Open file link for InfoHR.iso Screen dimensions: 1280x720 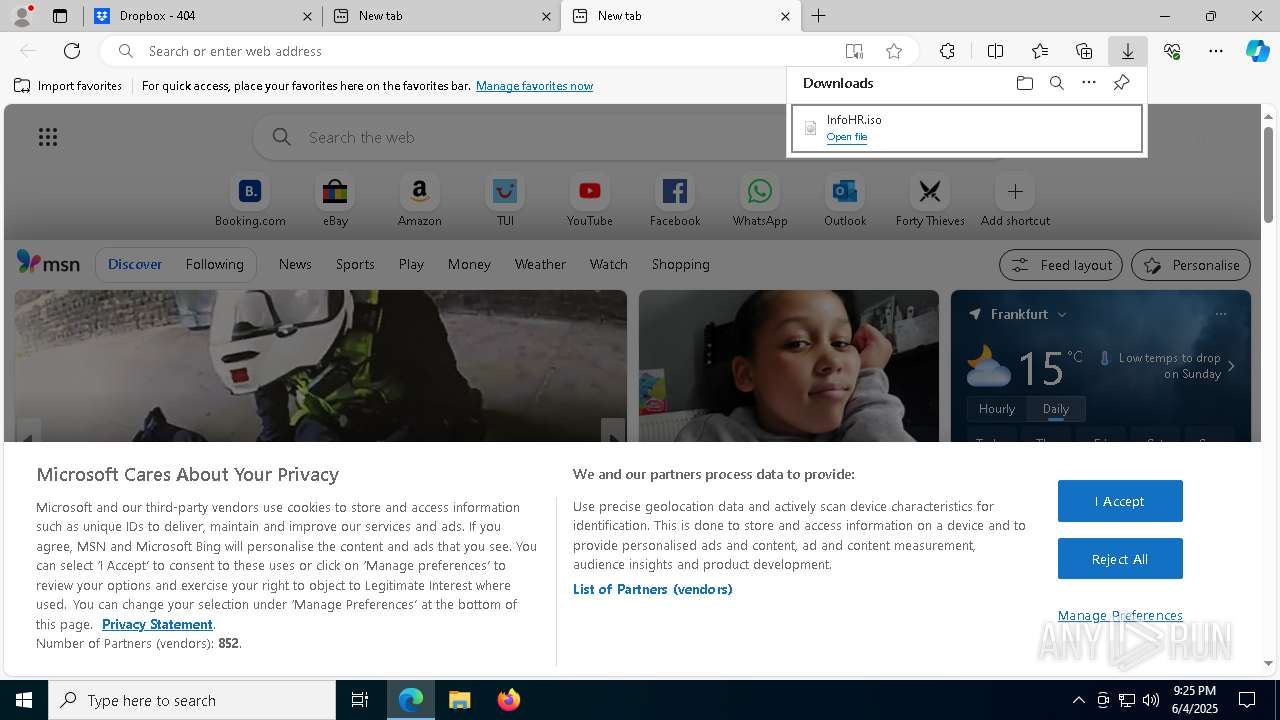847,137
